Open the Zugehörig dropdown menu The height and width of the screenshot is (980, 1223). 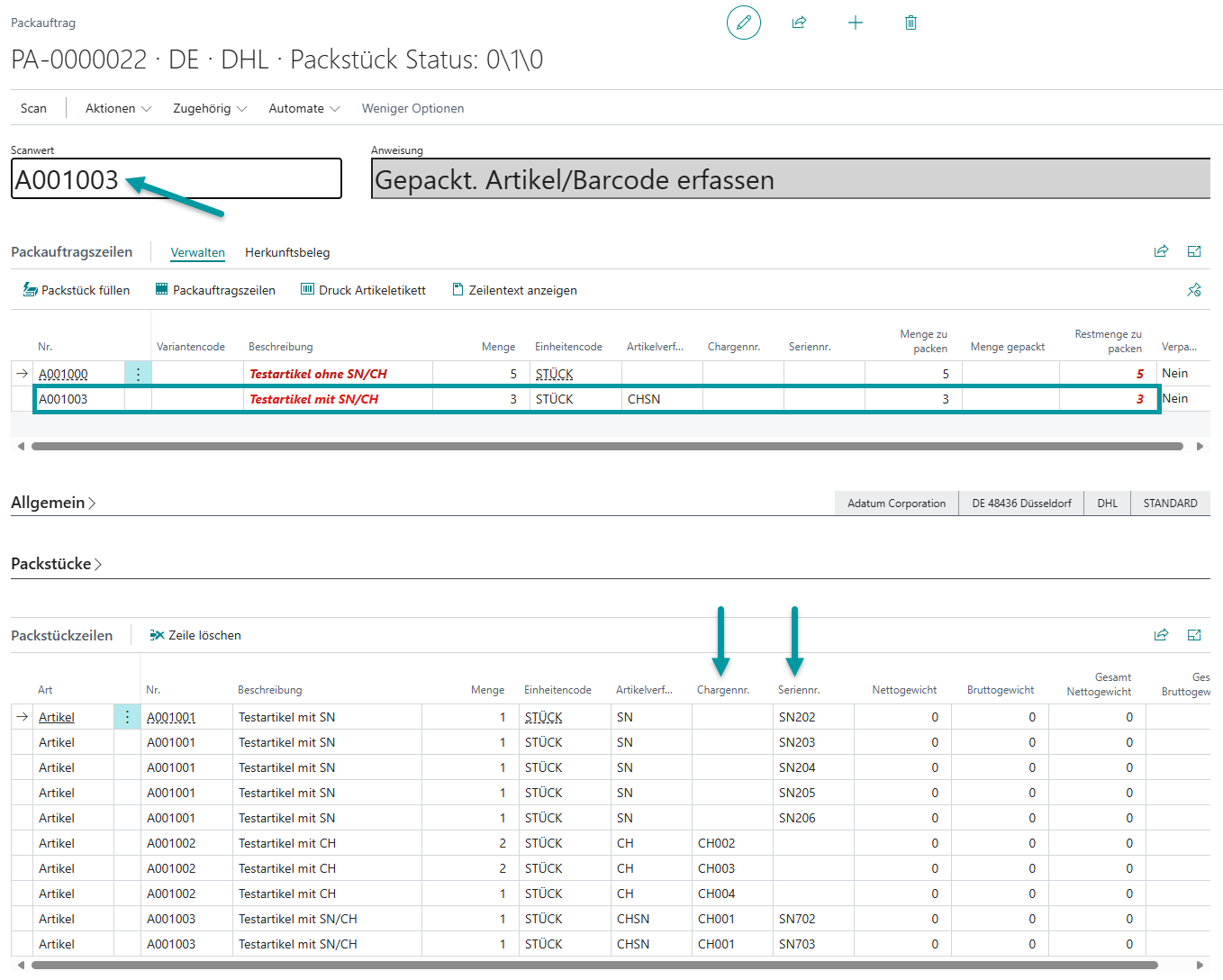209,108
